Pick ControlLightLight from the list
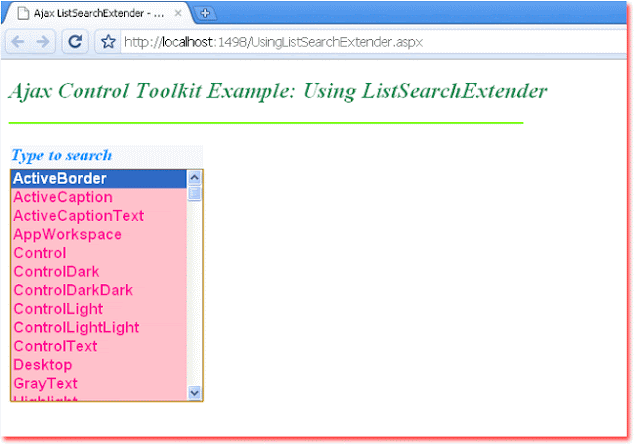 click(99, 328)
